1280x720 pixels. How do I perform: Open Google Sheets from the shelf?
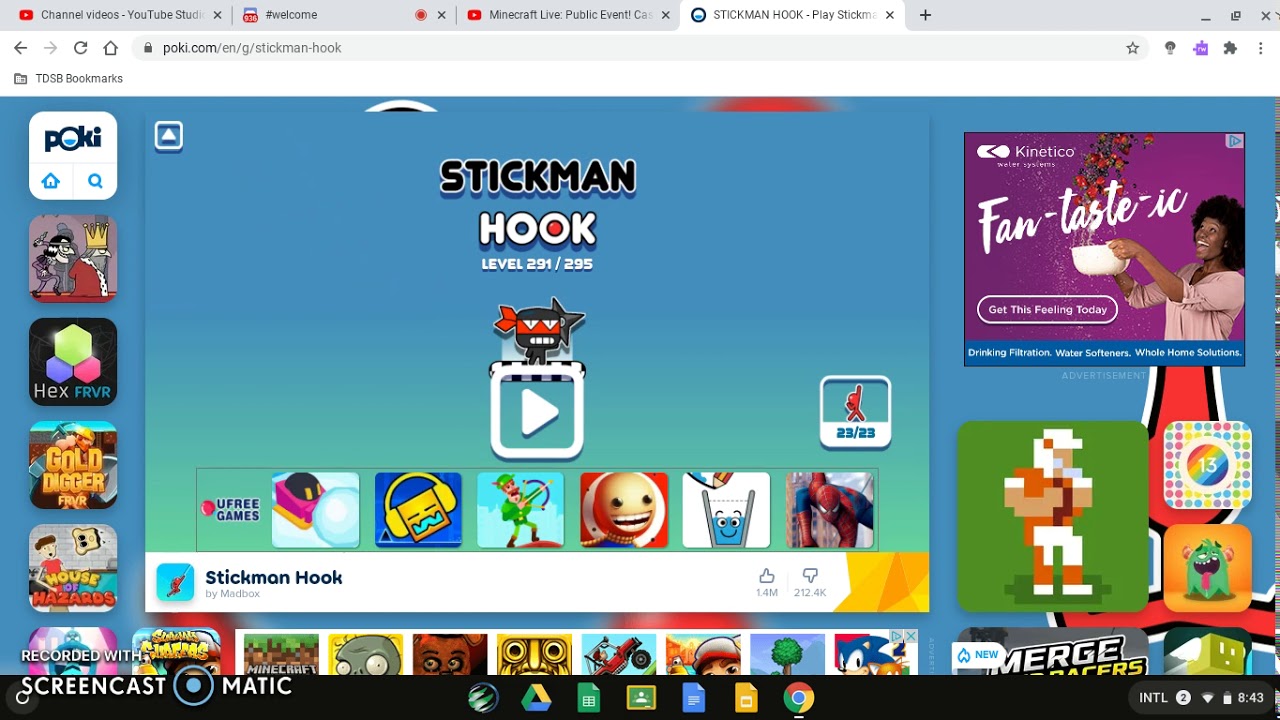point(589,698)
